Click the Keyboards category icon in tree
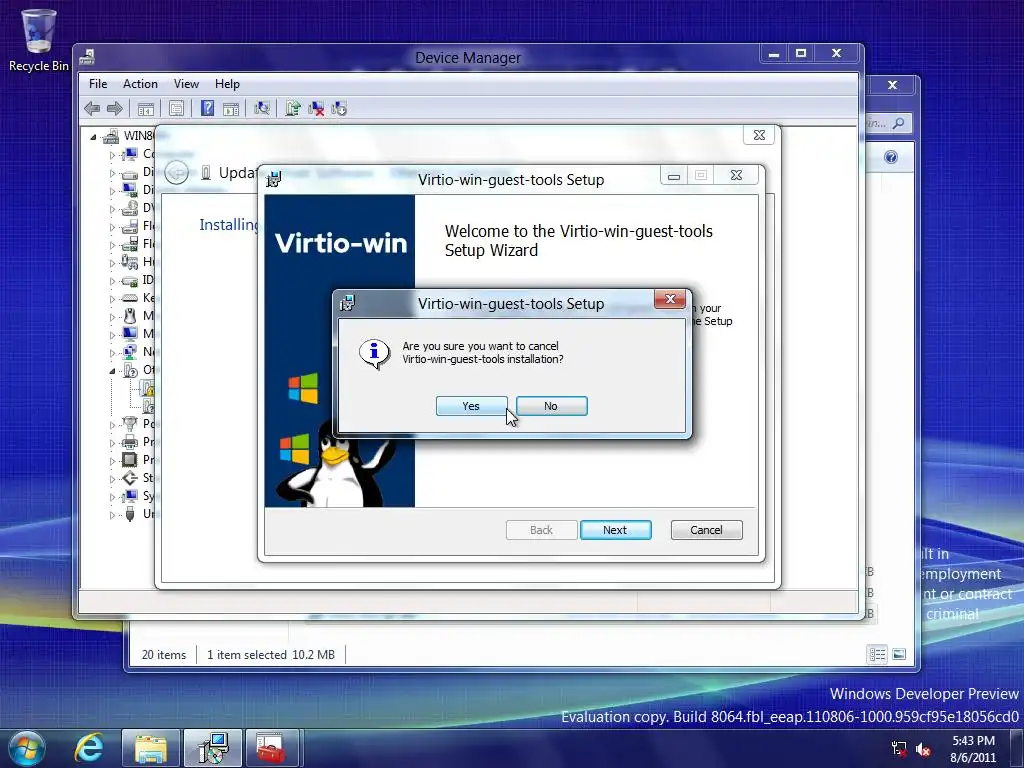Viewport: 1024px width, 768px height. point(130,298)
